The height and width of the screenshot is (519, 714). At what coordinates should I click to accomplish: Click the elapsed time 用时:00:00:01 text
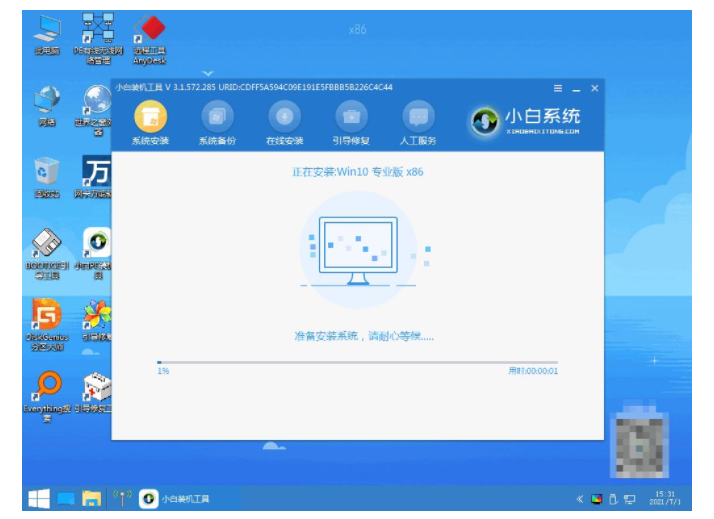click(533, 371)
